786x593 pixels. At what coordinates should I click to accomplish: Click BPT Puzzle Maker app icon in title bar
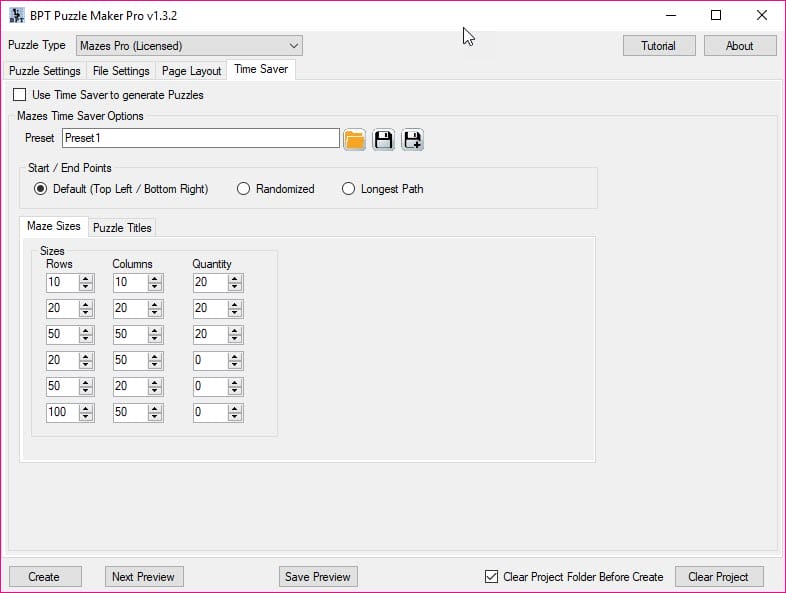point(17,16)
